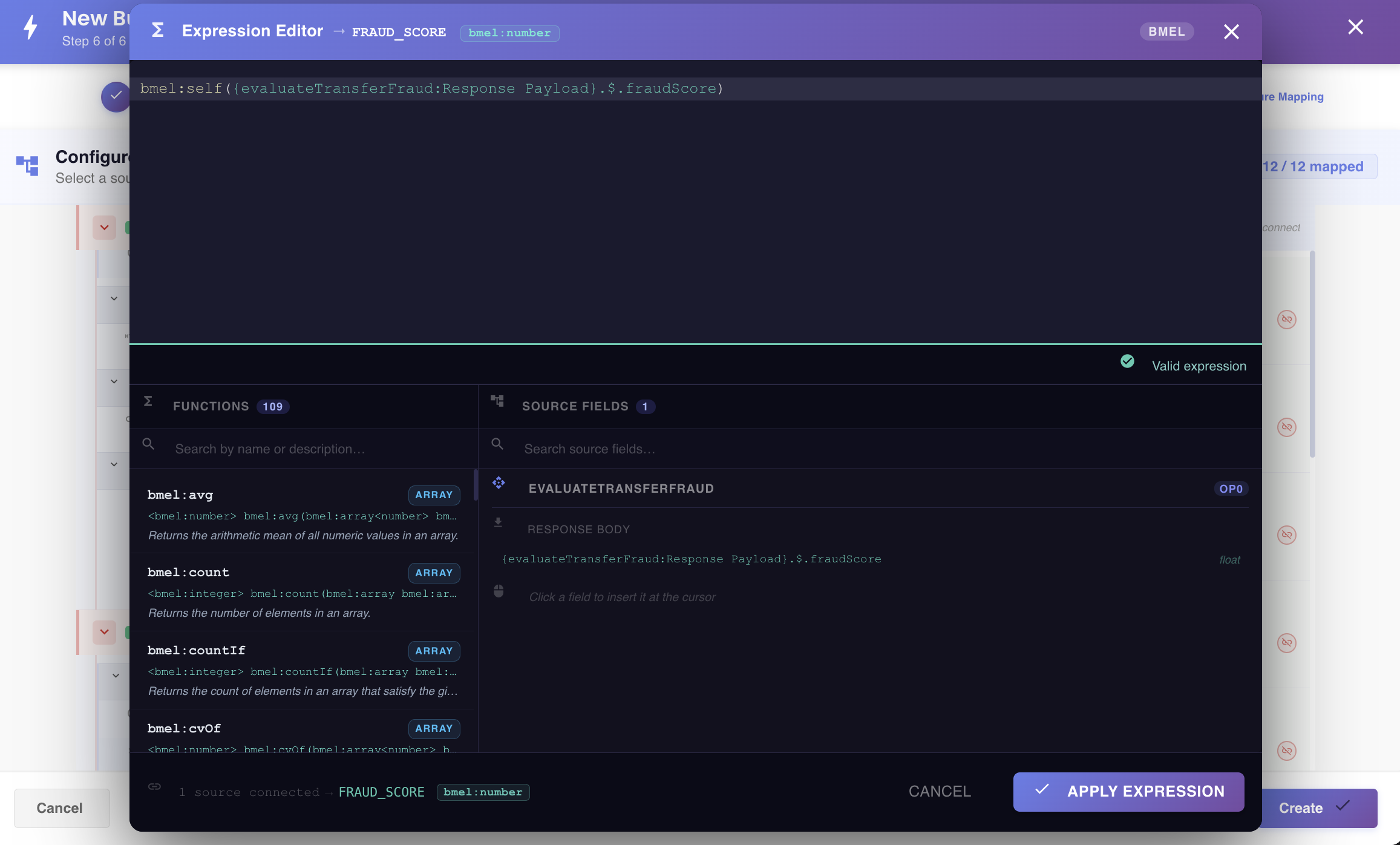
Task: Collapse the first red chevron group
Action: pyautogui.click(x=104, y=228)
